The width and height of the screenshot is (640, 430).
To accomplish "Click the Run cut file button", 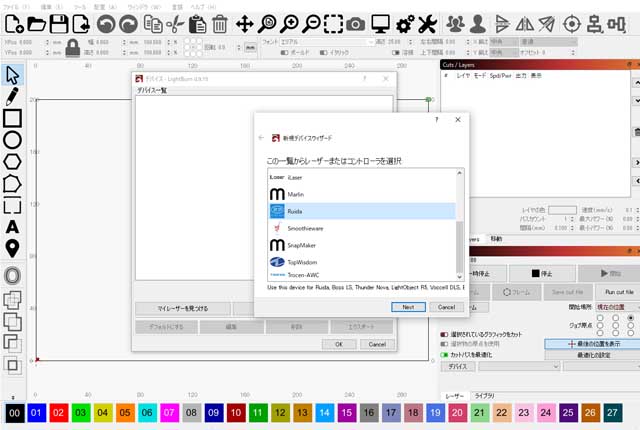I will point(619,292).
